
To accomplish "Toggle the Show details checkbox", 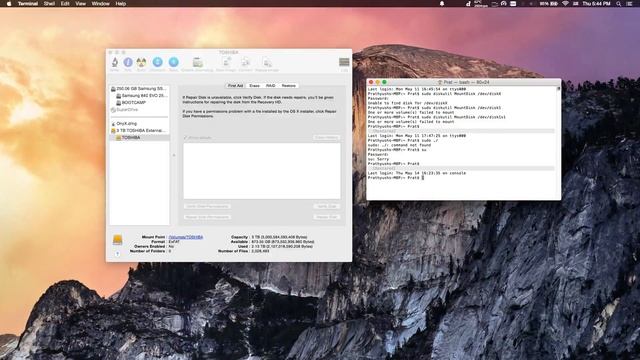I will pos(185,138).
